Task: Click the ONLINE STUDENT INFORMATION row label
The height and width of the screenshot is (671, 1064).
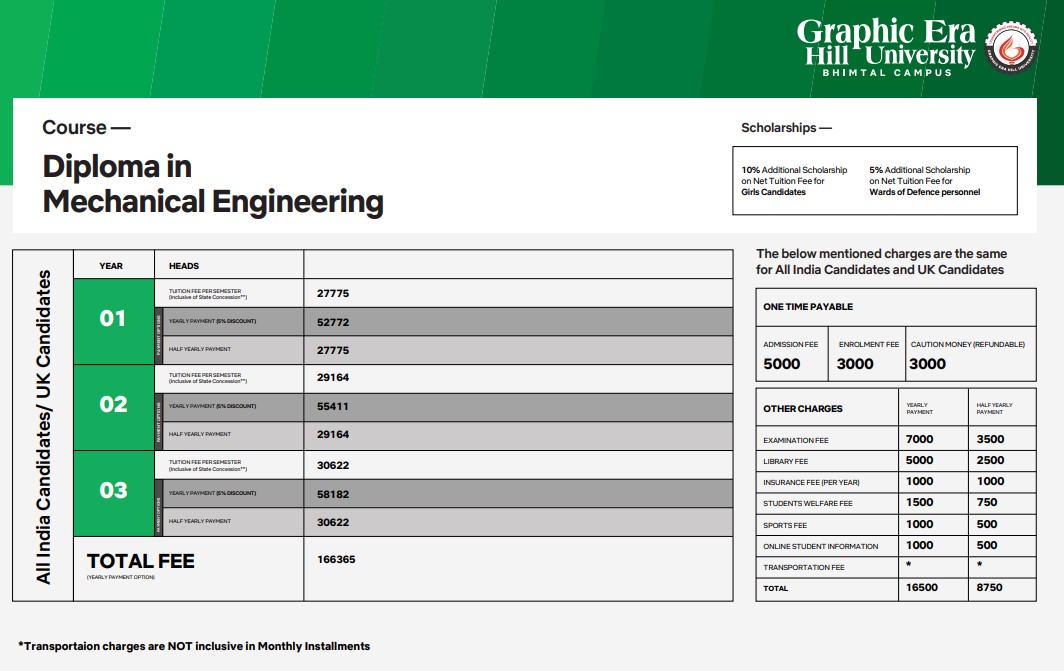Action: [821, 546]
